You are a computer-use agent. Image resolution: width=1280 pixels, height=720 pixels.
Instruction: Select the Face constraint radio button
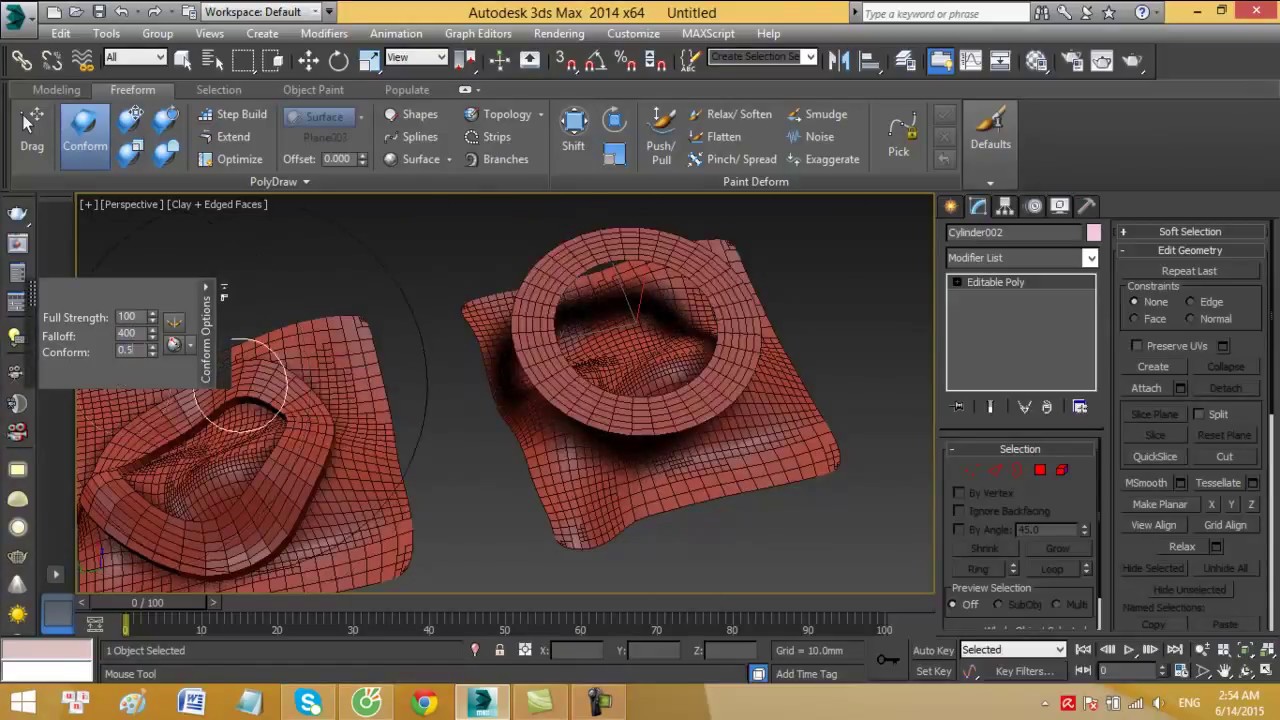click(x=1133, y=319)
